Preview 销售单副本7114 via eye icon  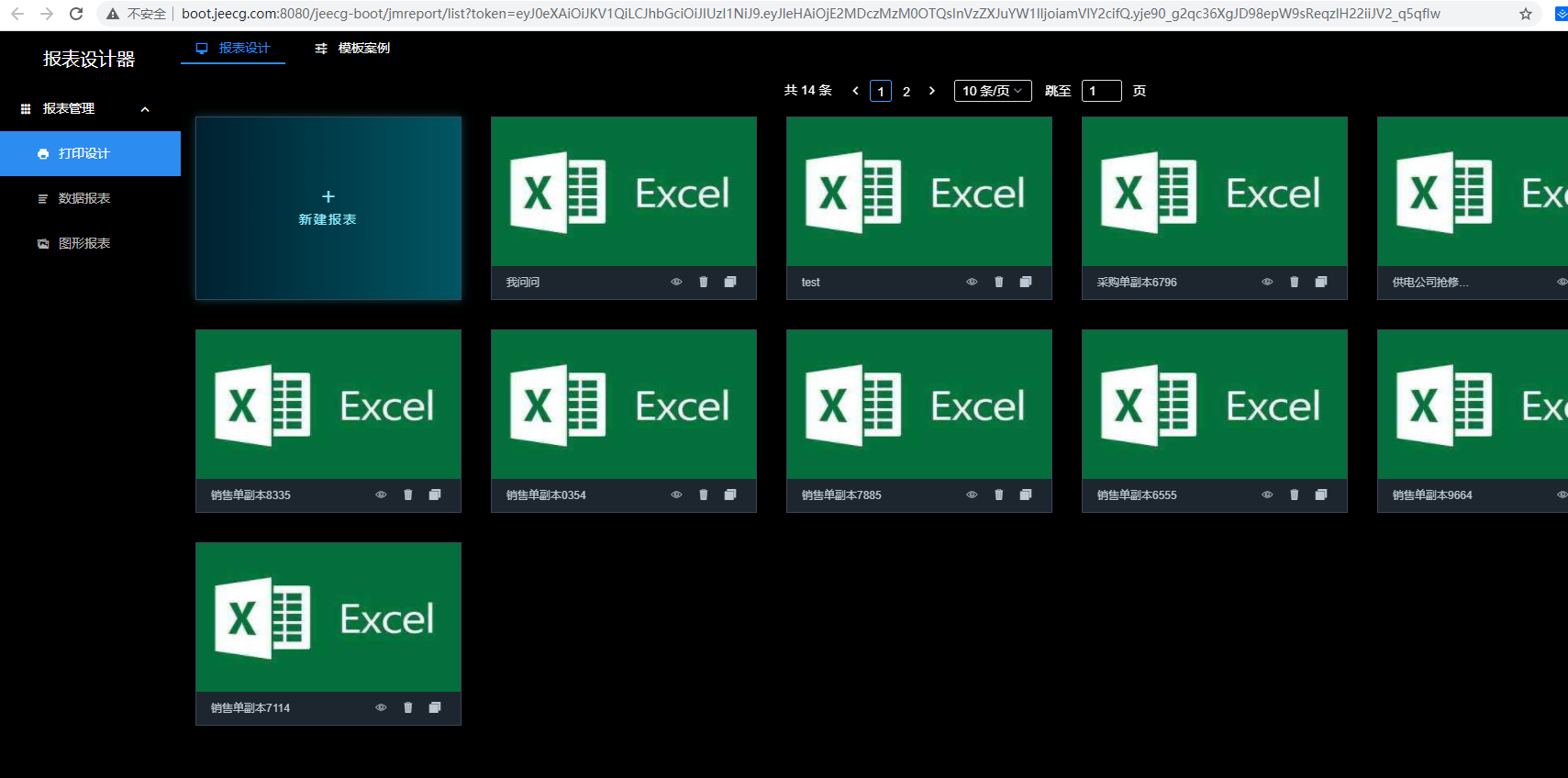(381, 707)
